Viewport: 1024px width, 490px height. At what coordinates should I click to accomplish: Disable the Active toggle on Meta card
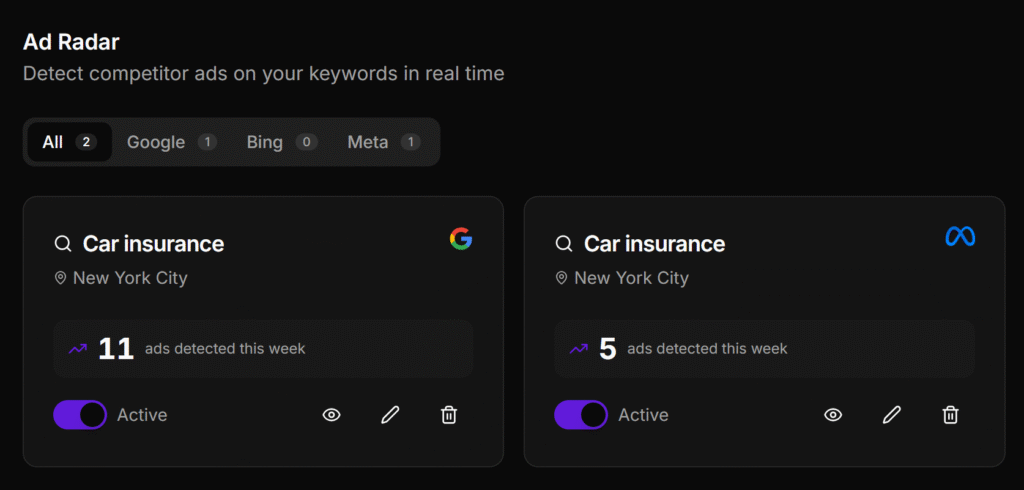click(x=581, y=415)
